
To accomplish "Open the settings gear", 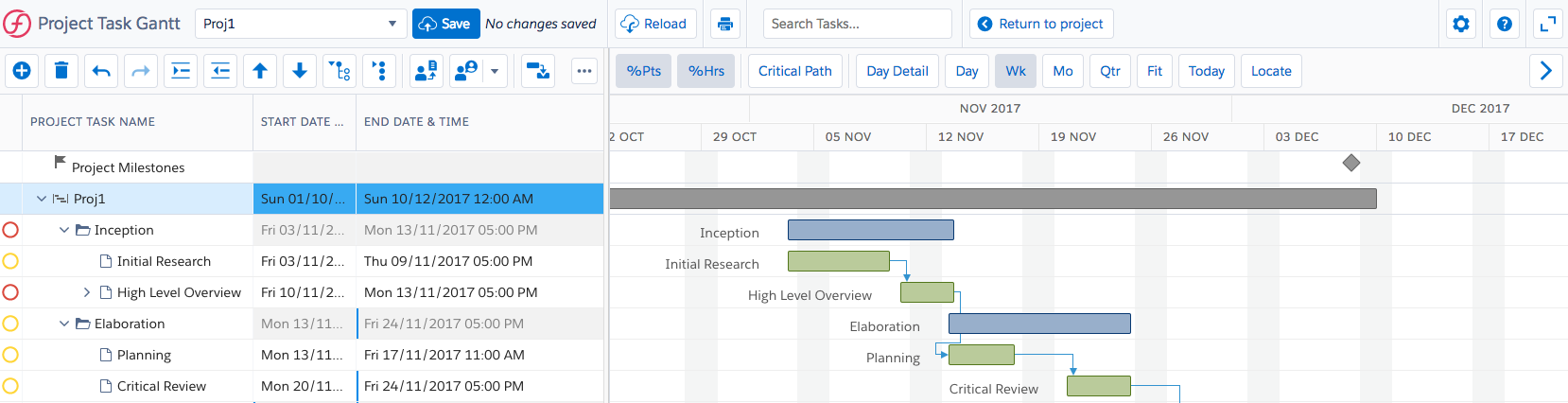I will click(x=1461, y=24).
